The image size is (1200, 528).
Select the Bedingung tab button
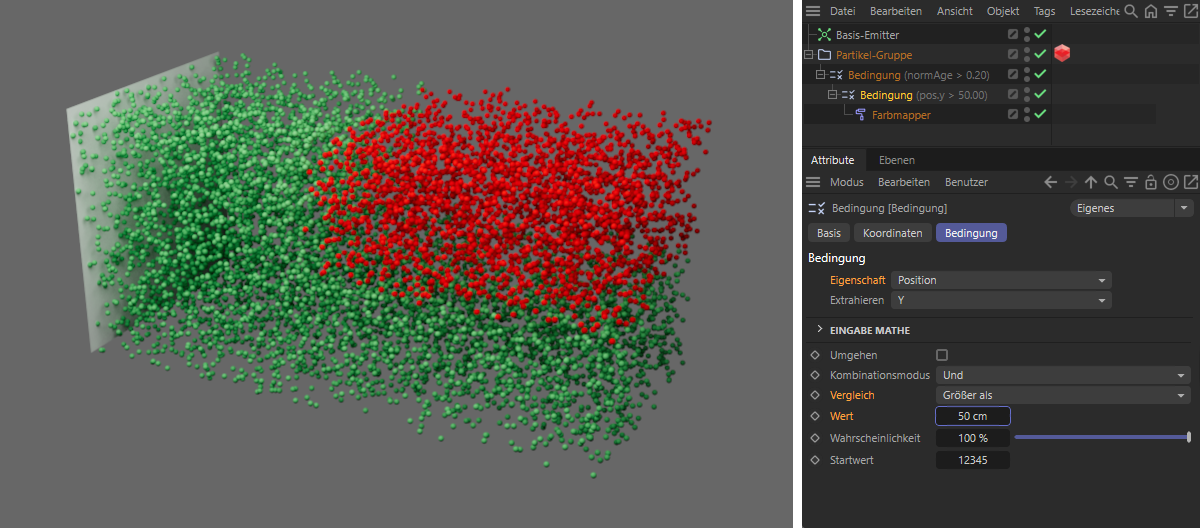pos(971,232)
